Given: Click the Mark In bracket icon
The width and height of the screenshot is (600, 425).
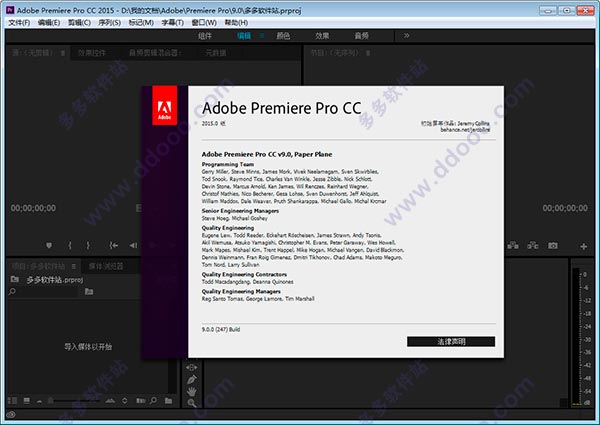Looking at the screenshot, I should point(70,245).
